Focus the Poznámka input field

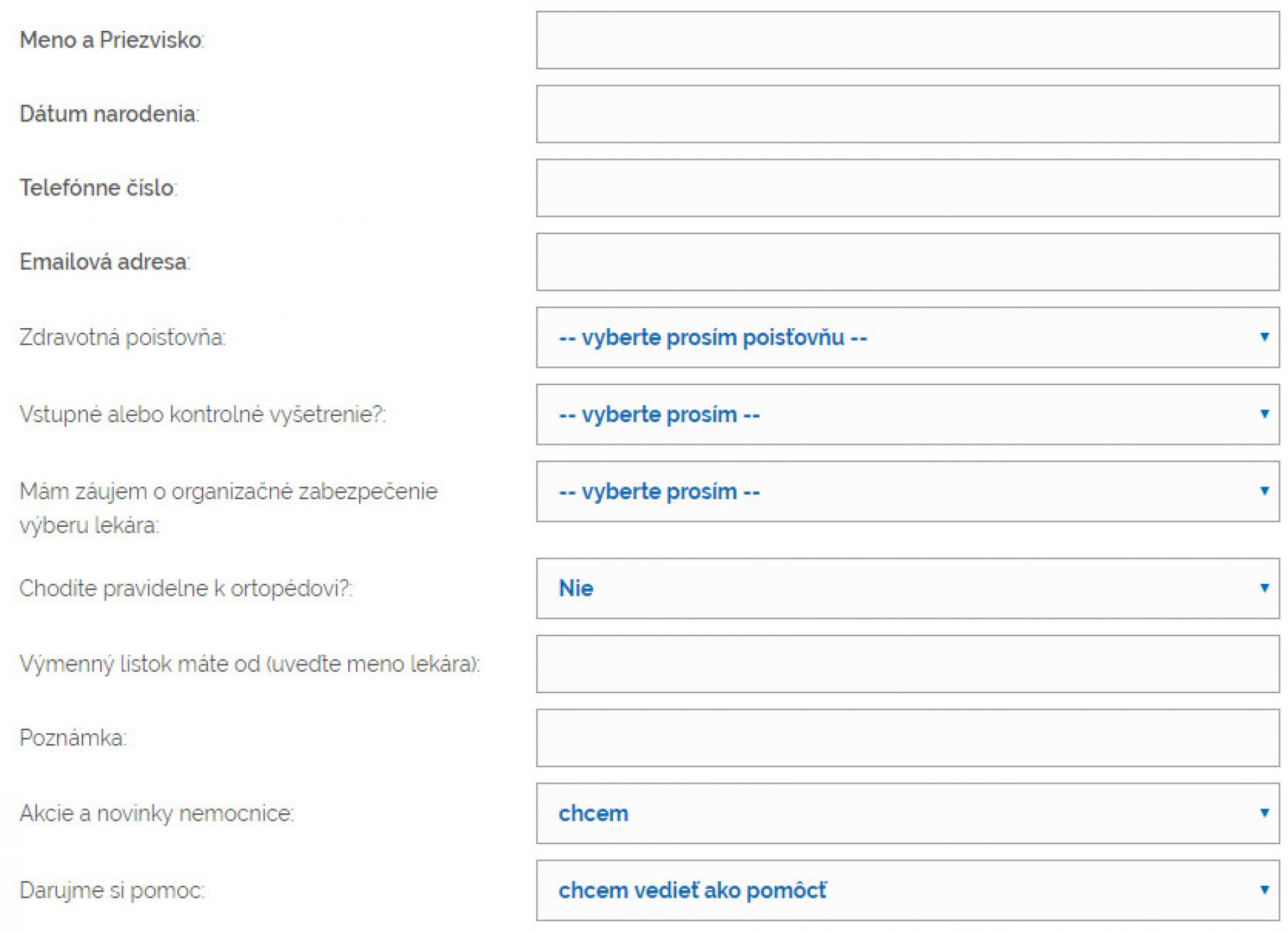pos(908,738)
